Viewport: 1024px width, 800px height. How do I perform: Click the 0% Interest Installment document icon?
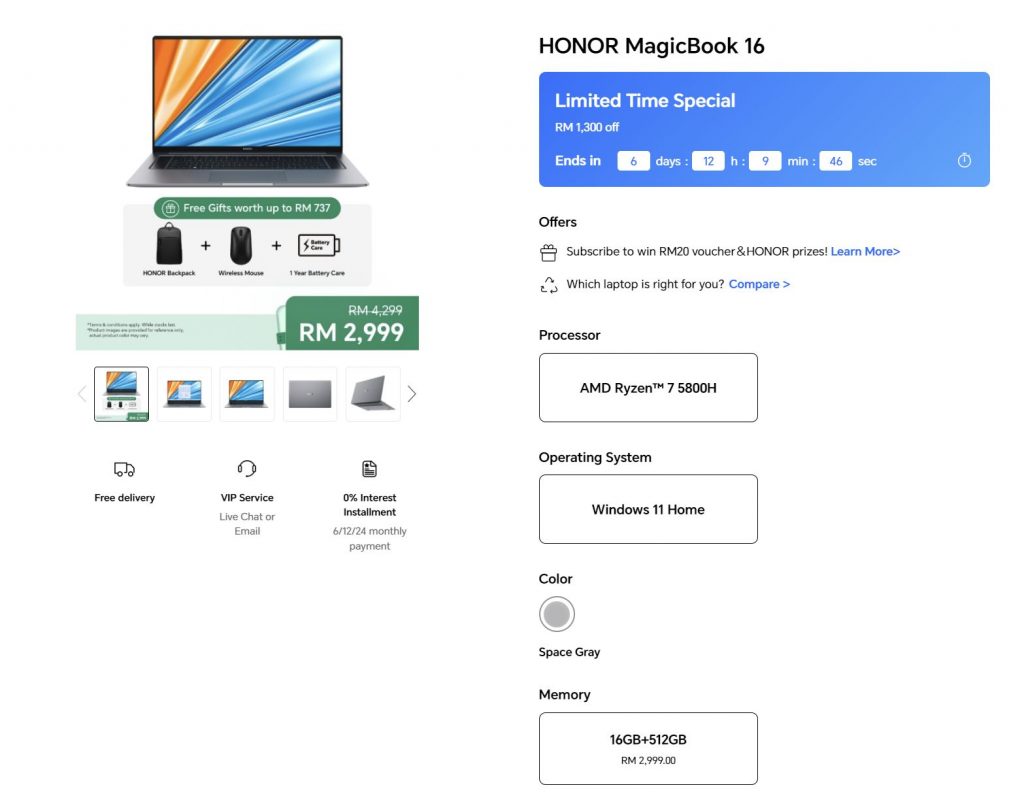[370, 469]
